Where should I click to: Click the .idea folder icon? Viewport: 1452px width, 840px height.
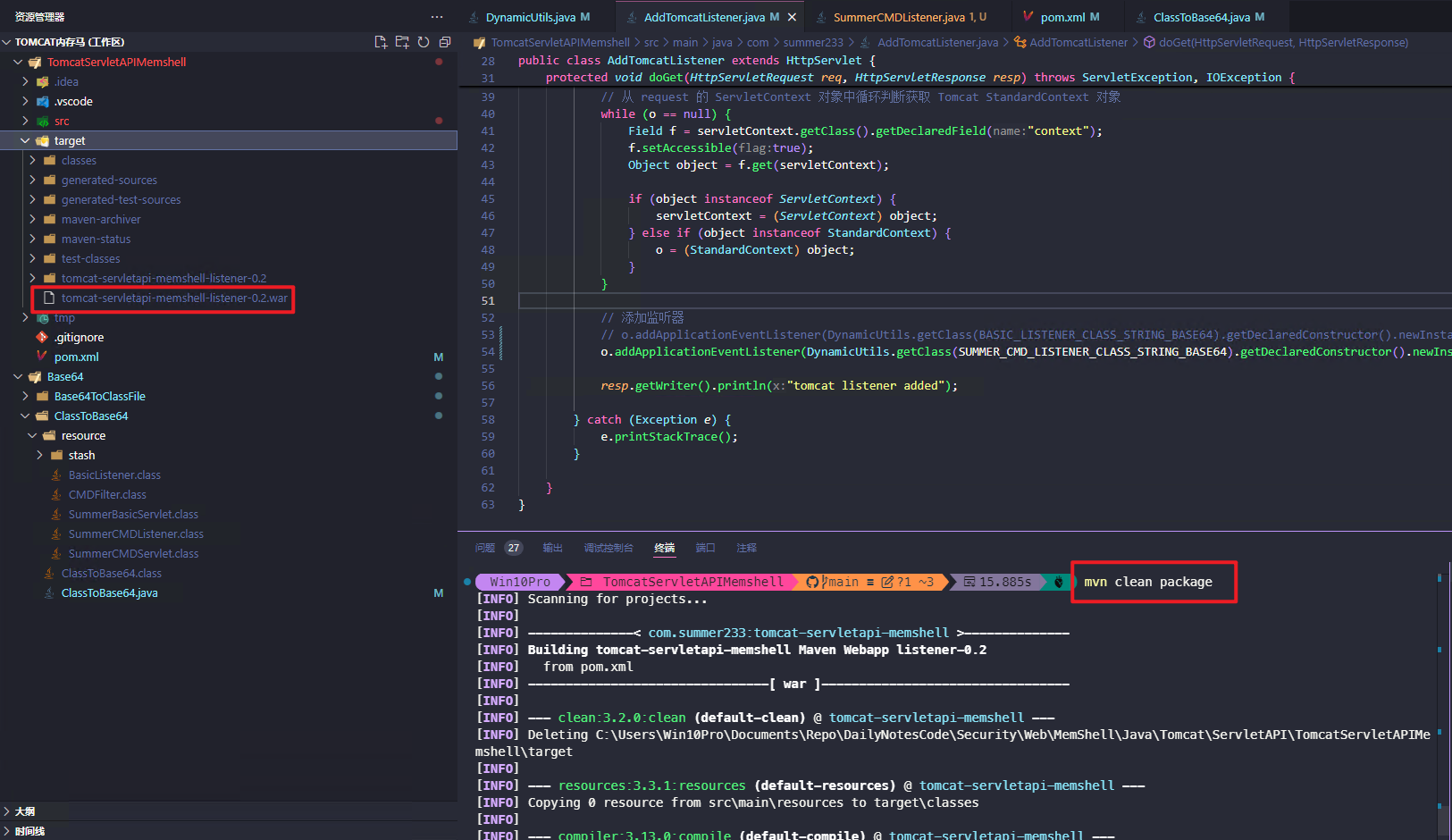[42, 81]
